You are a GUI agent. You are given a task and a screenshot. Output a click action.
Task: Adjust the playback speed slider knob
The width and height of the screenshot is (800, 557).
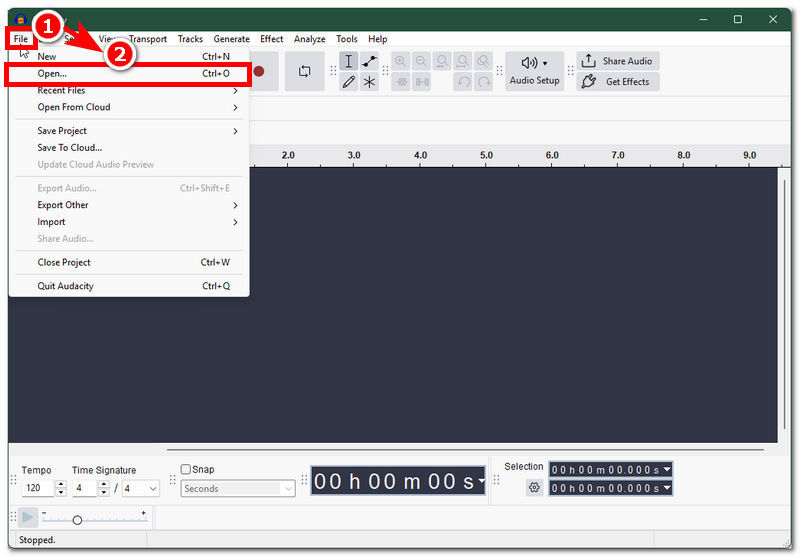coord(77,520)
